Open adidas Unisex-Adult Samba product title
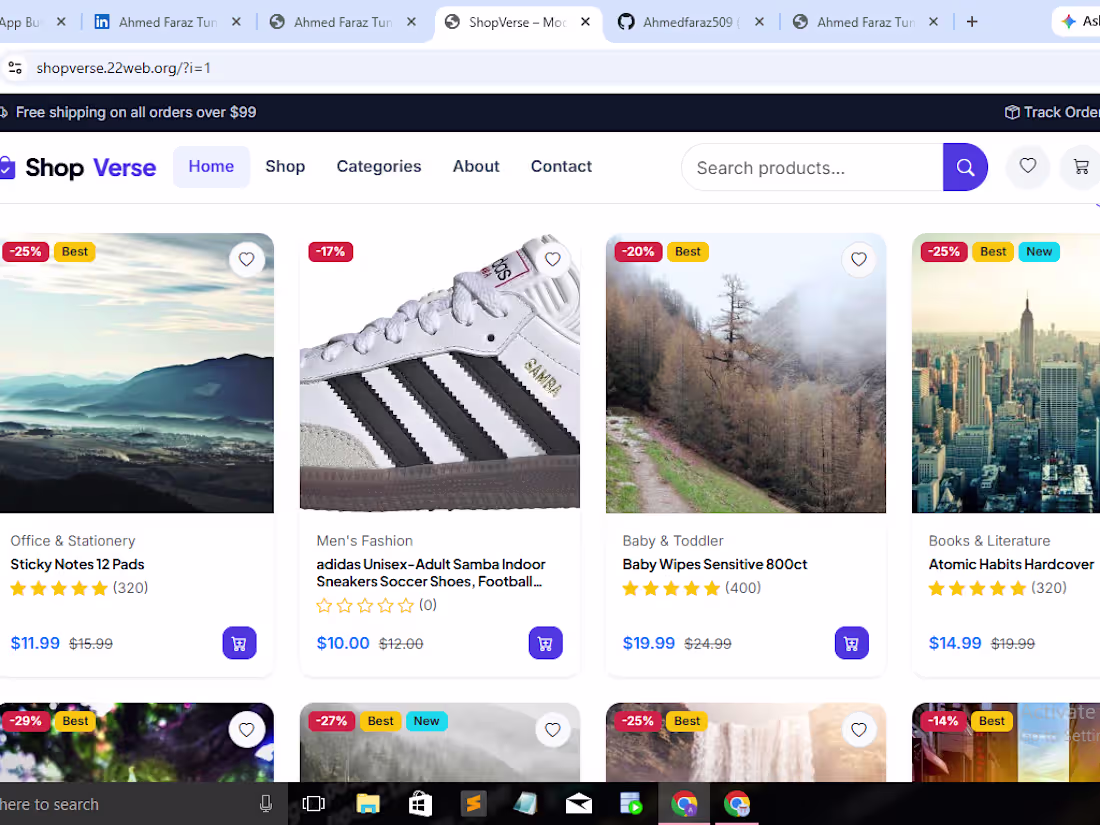The width and height of the screenshot is (1100, 825). (431, 572)
